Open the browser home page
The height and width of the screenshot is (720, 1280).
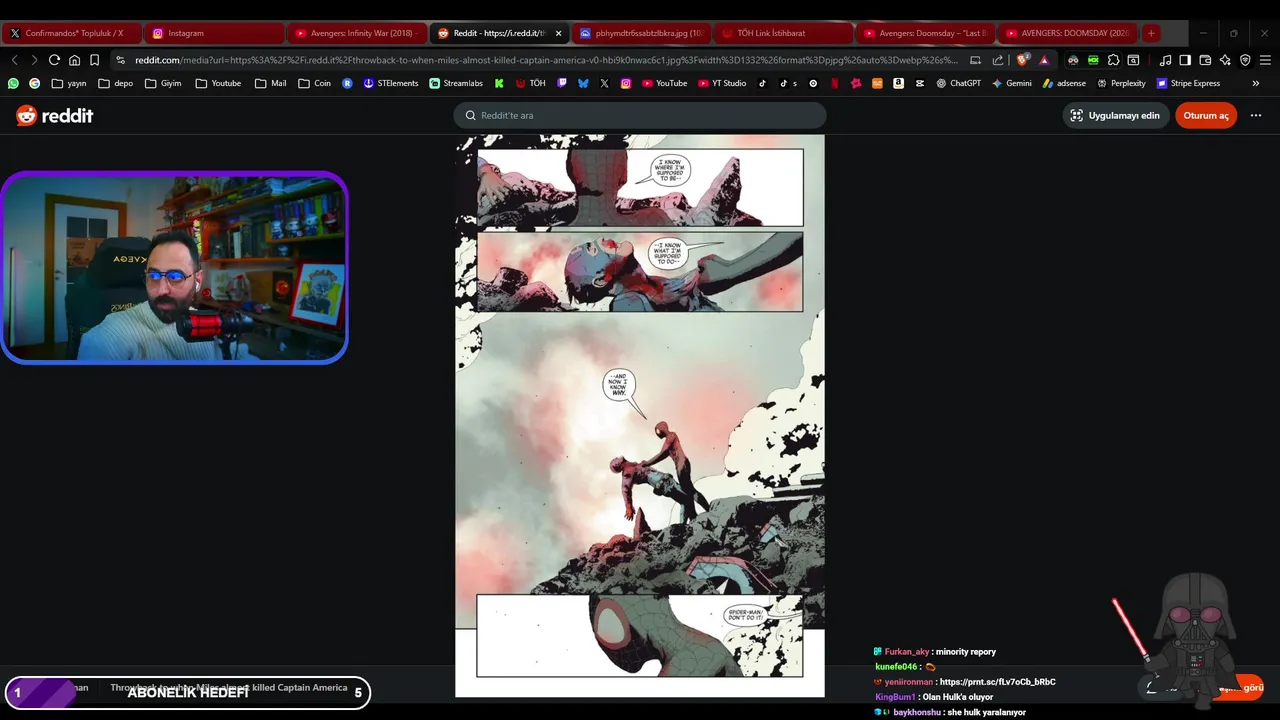[x=74, y=60]
